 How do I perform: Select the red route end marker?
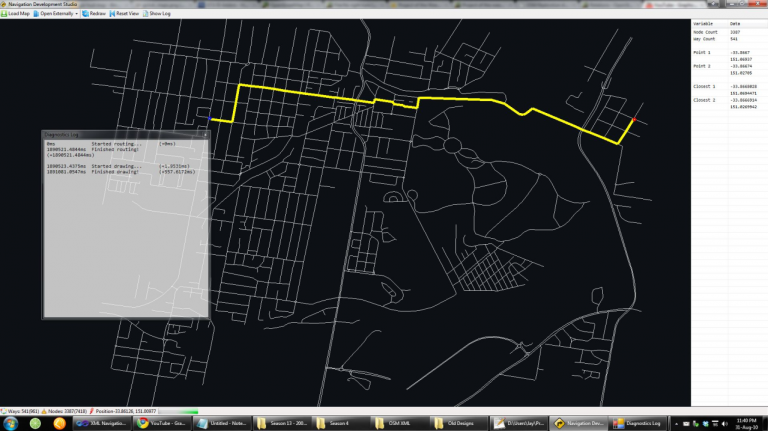point(634,120)
